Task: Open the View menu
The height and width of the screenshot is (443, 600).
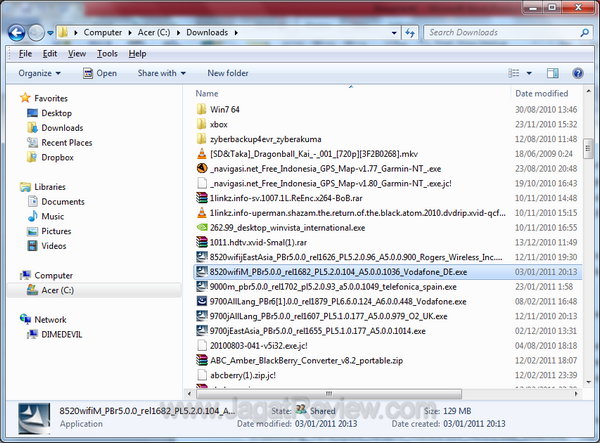Action: [x=77, y=54]
